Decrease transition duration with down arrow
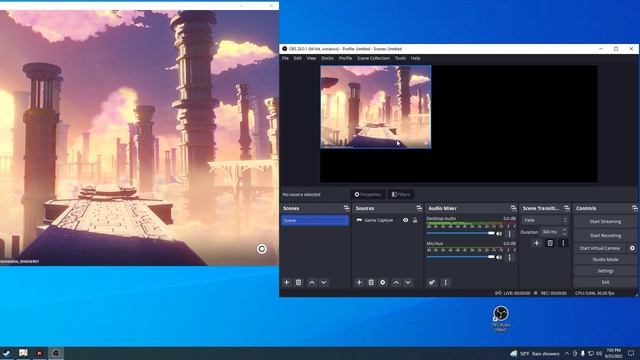The height and width of the screenshot is (360, 640). [564, 234]
